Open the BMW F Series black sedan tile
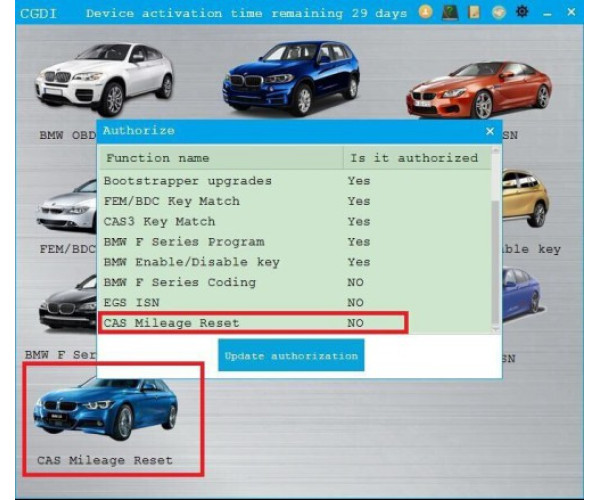Screen dimensions: 600x500 point(68,302)
